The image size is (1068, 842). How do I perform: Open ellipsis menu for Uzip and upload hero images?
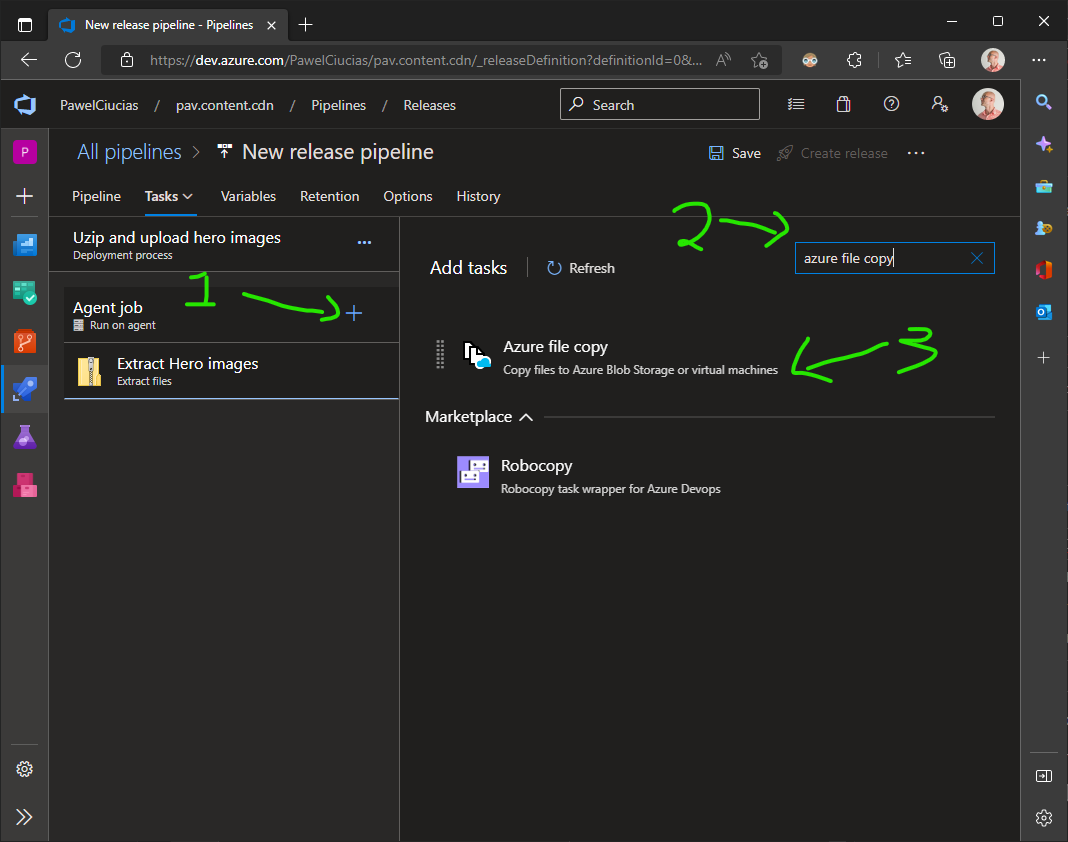[x=364, y=243]
